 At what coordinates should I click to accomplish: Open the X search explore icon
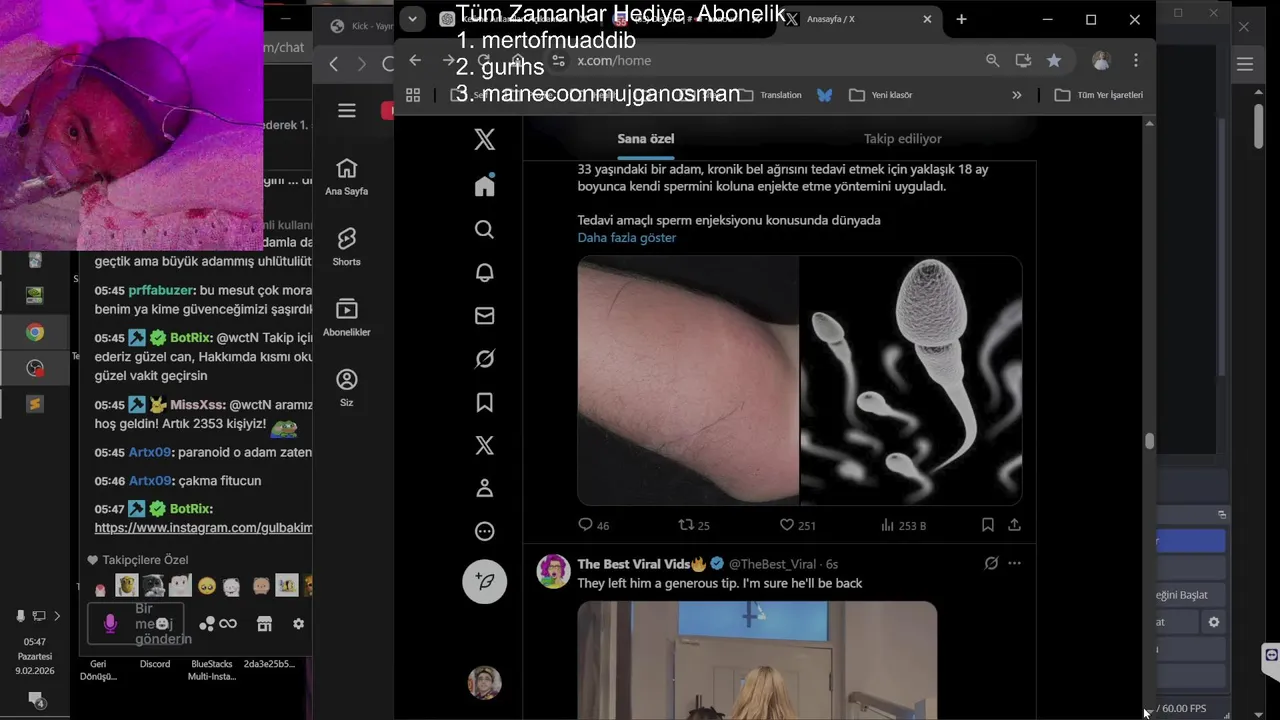tap(484, 230)
